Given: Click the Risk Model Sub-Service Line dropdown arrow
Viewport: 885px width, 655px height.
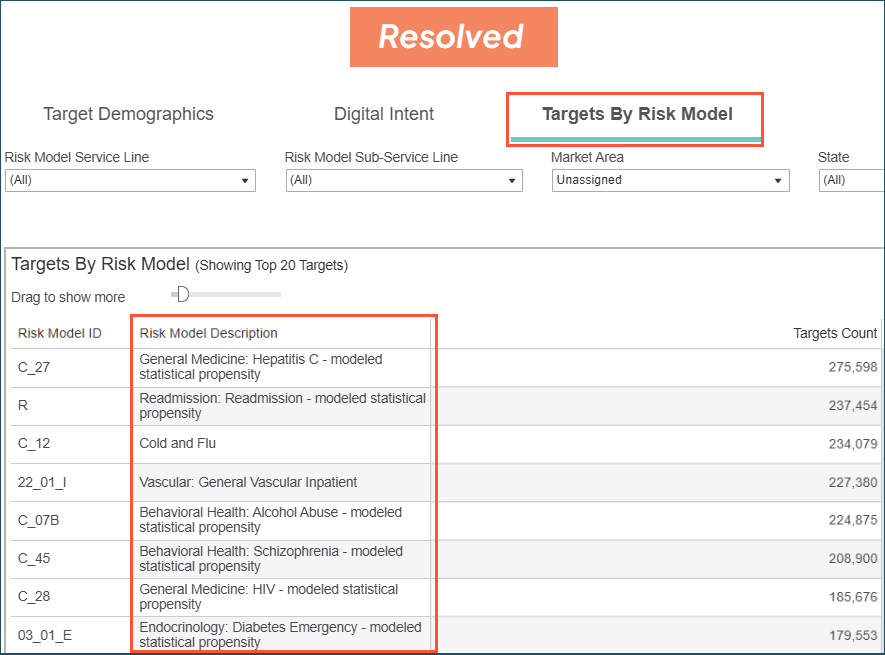Looking at the screenshot, I should 513,180.
